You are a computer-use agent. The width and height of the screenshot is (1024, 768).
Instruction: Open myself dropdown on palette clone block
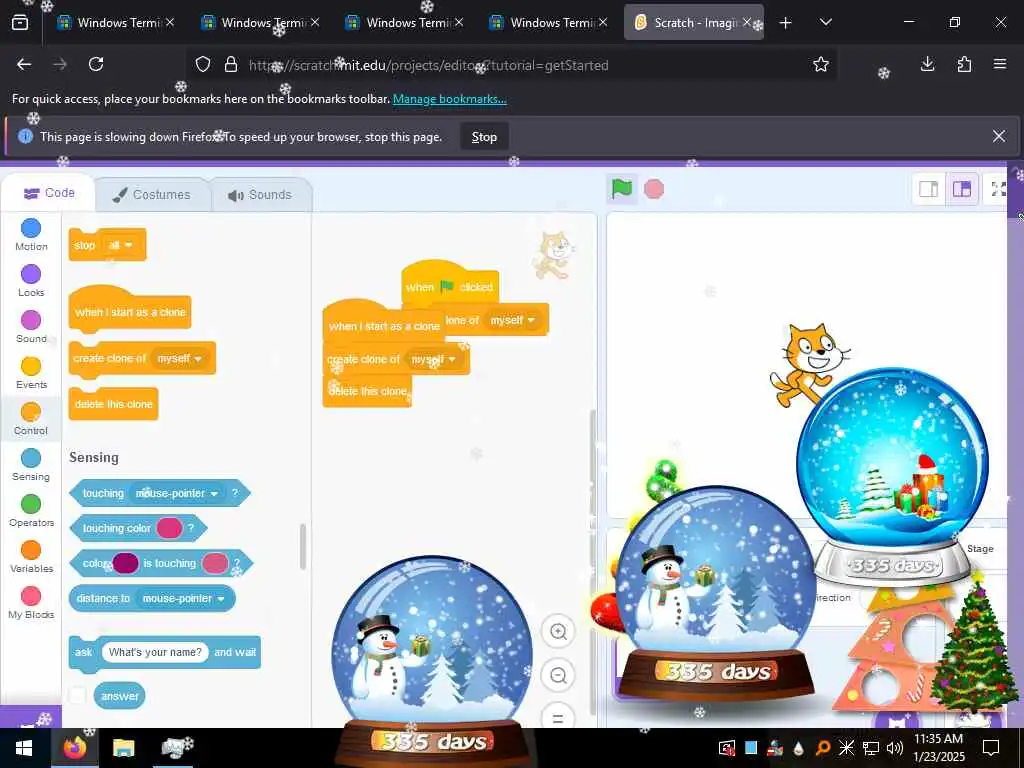point(178,359)
